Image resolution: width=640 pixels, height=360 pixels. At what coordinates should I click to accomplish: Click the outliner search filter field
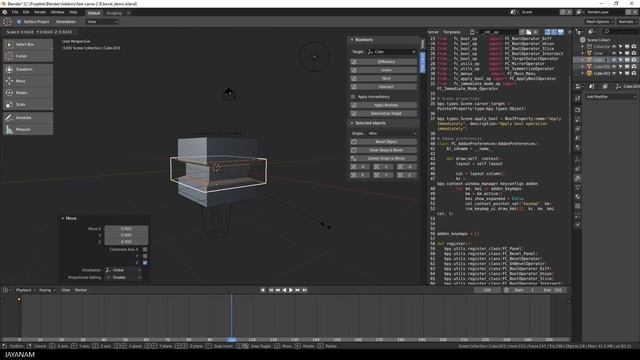(620, 31)
